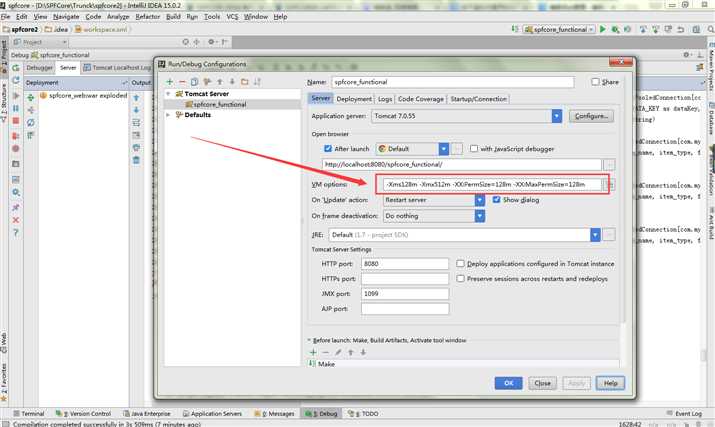
Task: Toggle the Share checkbox
Action: [596, 82]
